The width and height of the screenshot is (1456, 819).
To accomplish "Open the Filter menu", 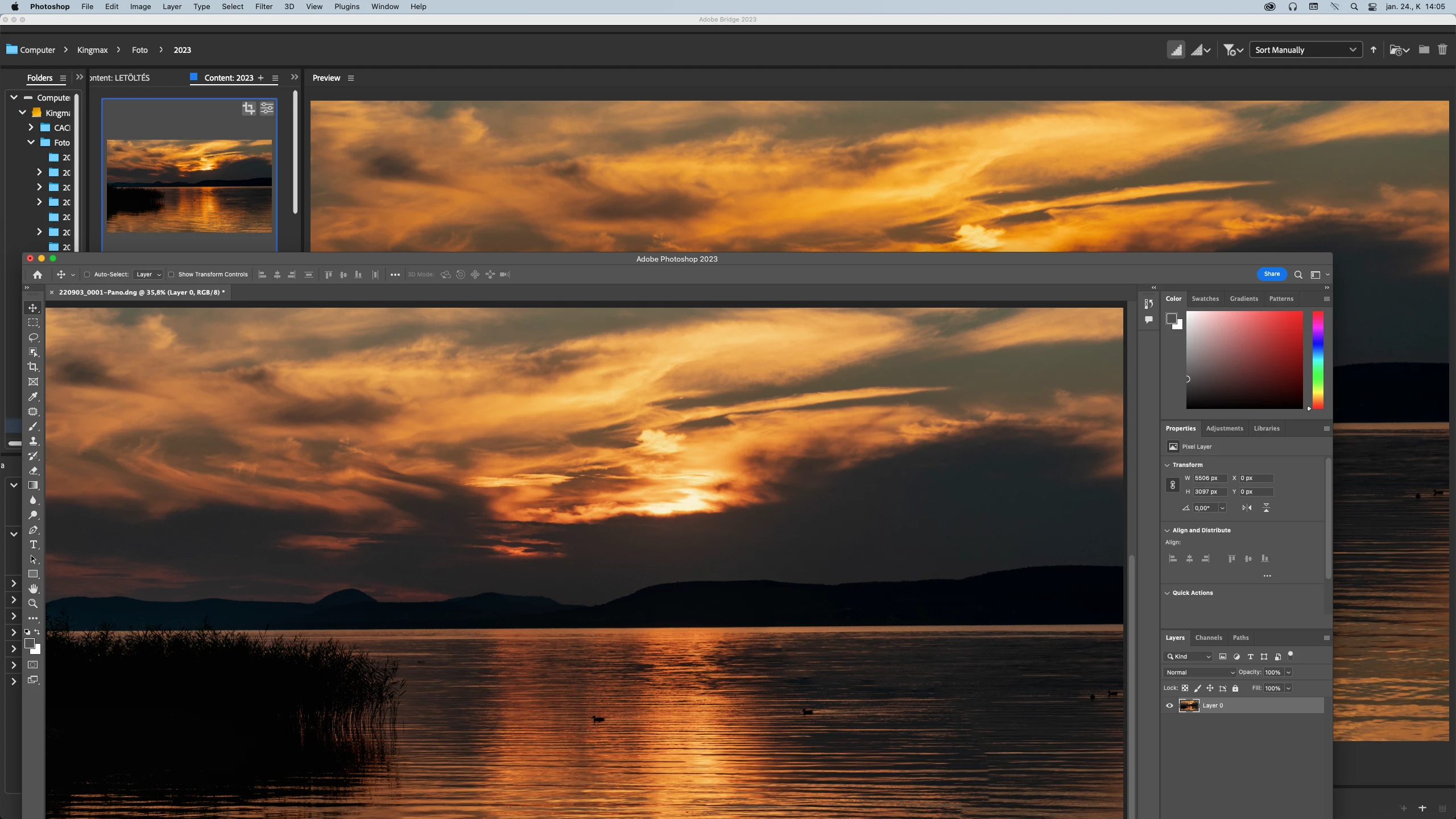I will click(x=263, y=7).
